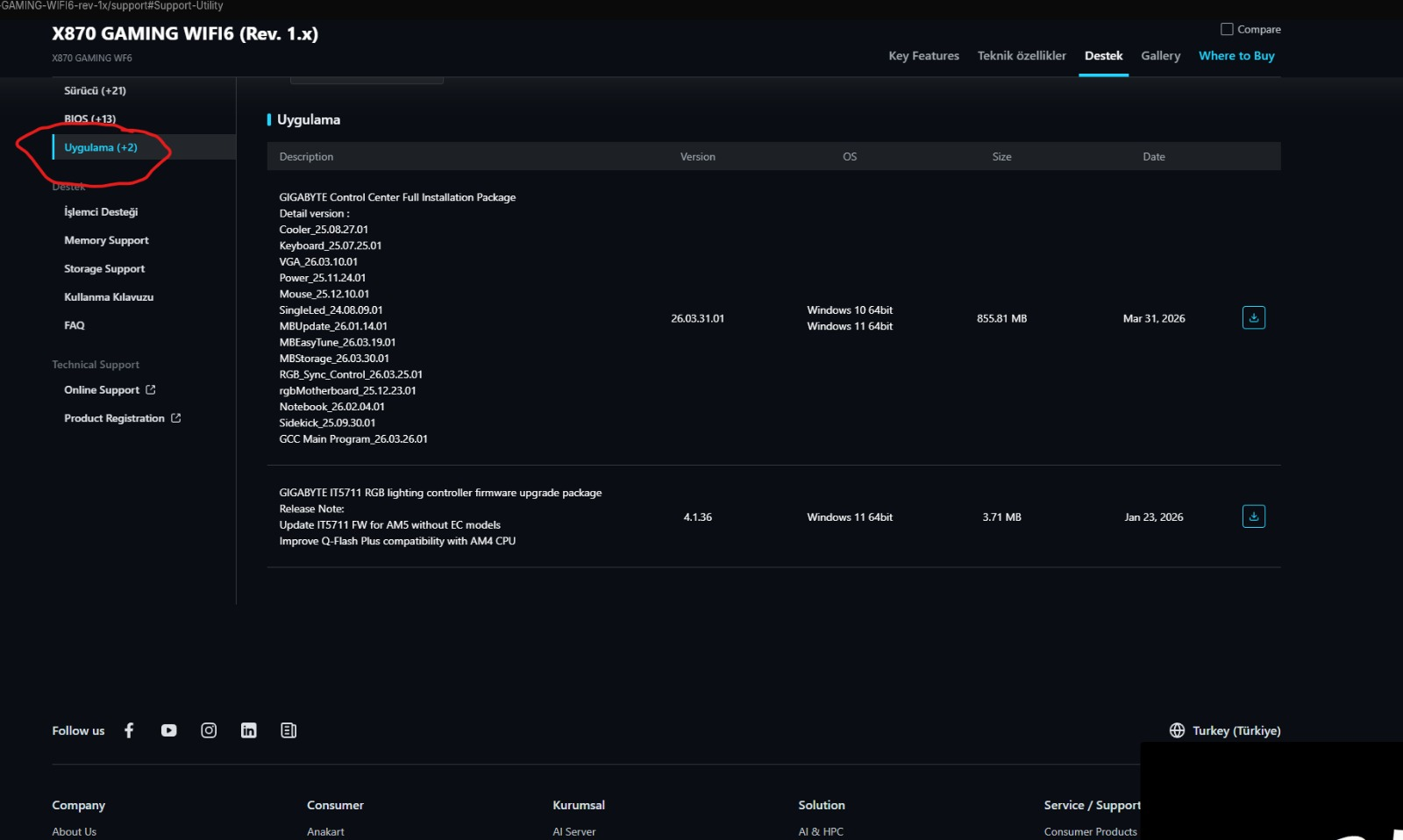Select date Jan 23, 2026
The width and height of the screenshot is (1403, 840).
tap(1154, 517)
